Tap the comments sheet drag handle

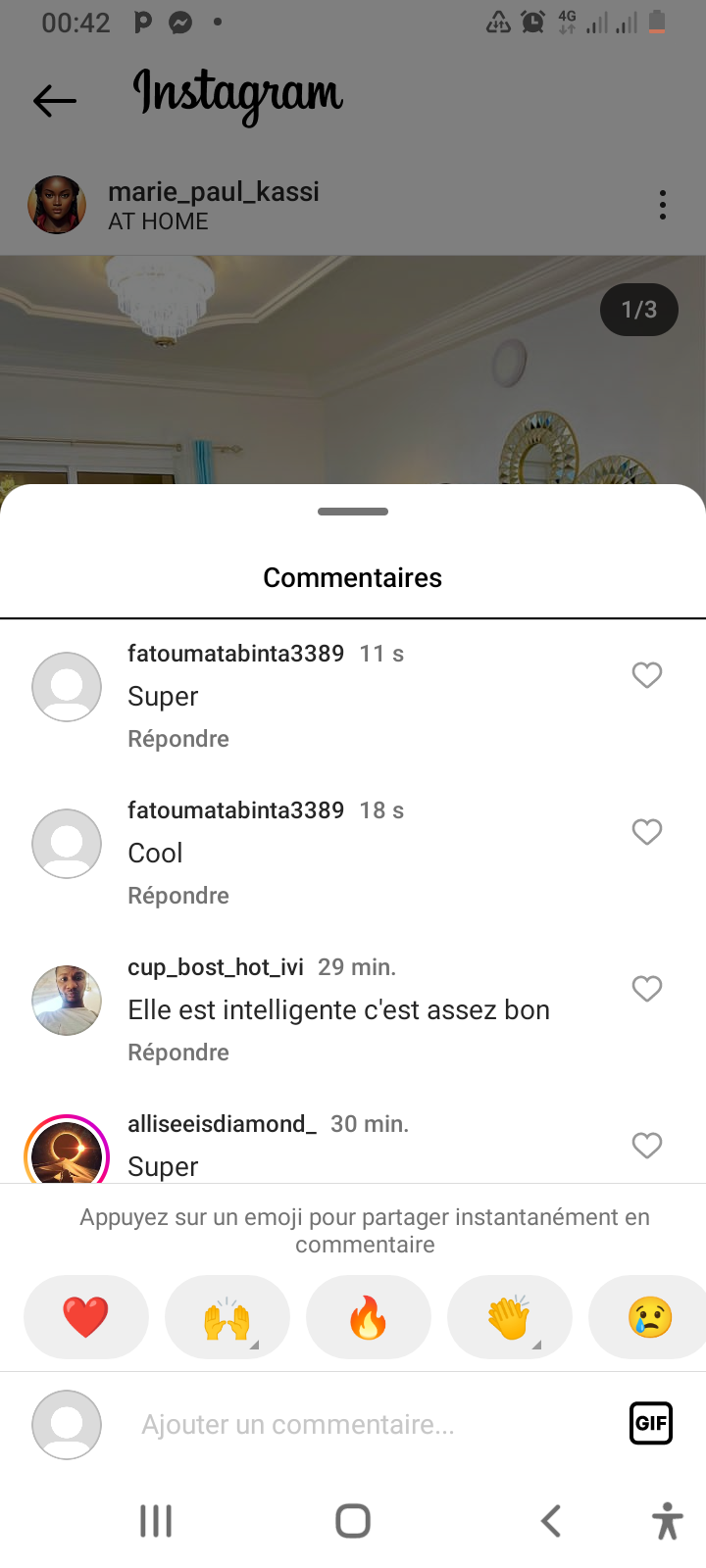pyautogui.click(x=353, y=512)
